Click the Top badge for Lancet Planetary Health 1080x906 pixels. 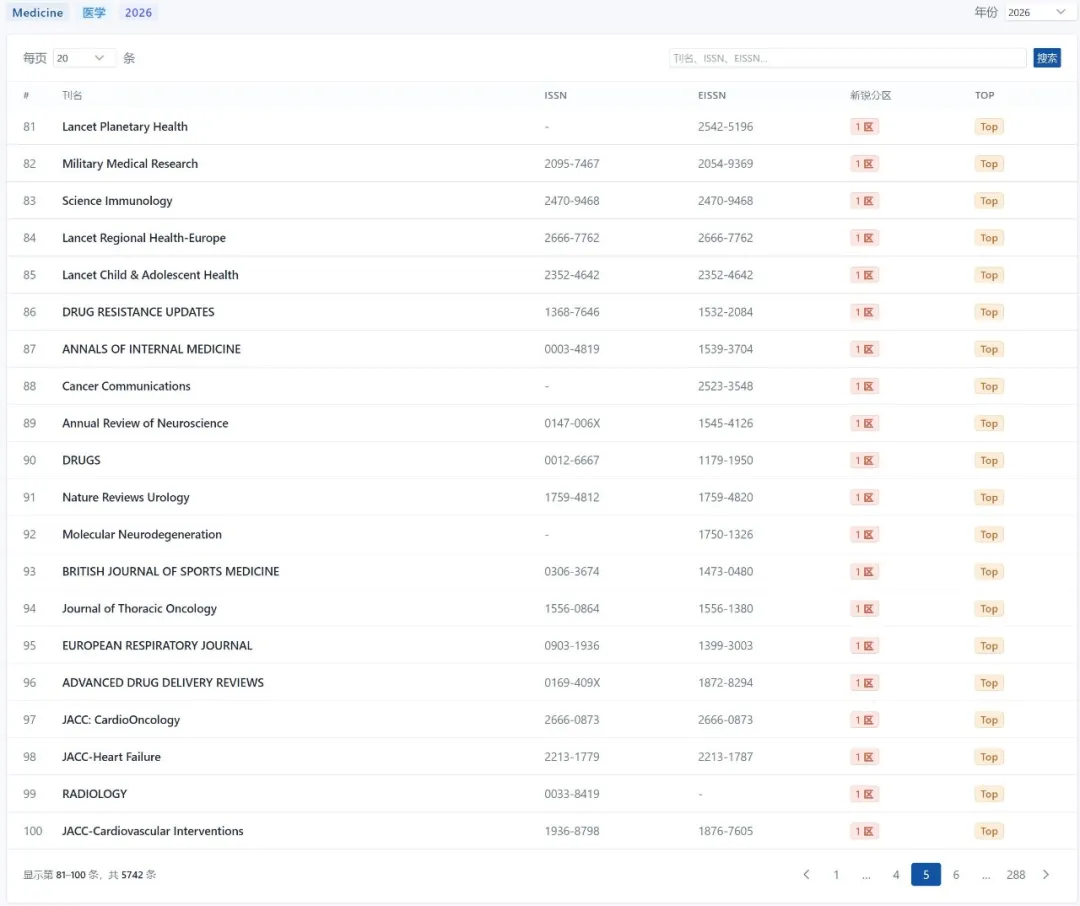click(x=989, y=127)
